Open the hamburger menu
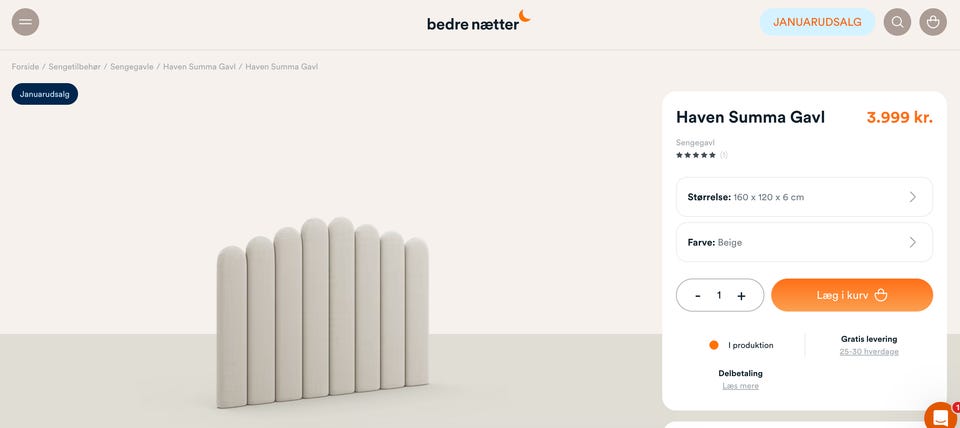 click(25, 22)
